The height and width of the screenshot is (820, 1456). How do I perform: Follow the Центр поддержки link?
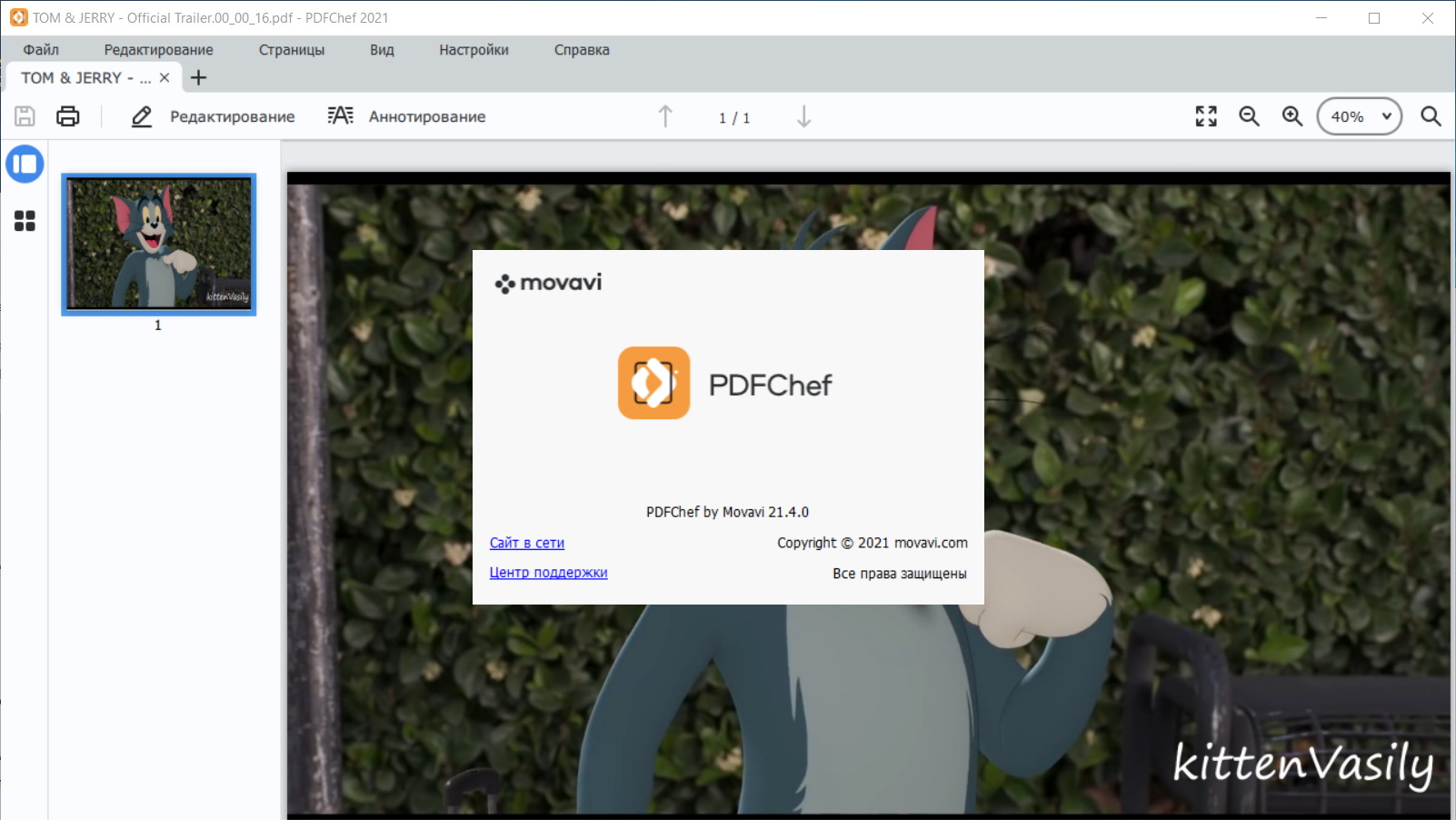pos(548,573)
